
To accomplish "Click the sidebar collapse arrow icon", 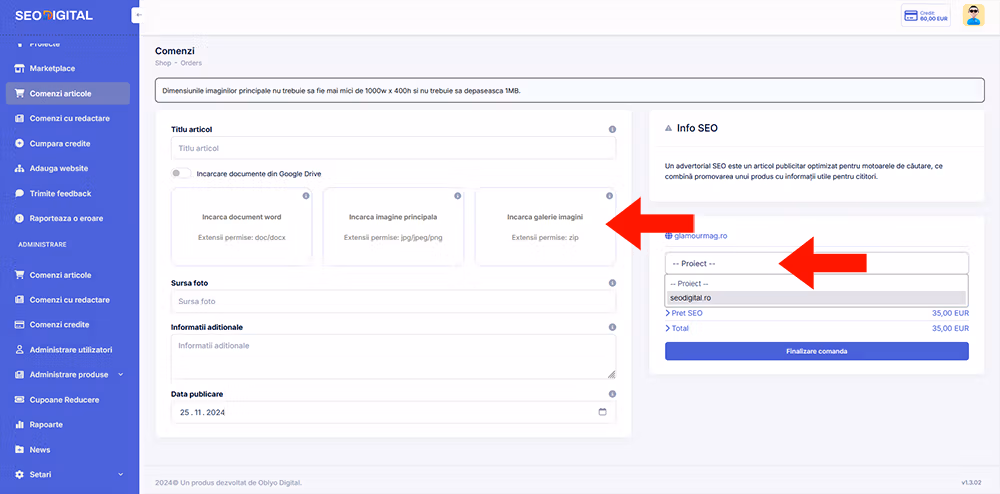I will tap(137, 15).
